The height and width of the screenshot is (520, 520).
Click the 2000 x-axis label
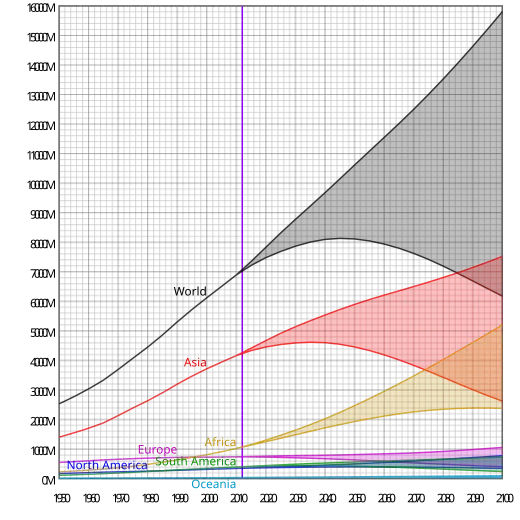[x=209, y=498]
